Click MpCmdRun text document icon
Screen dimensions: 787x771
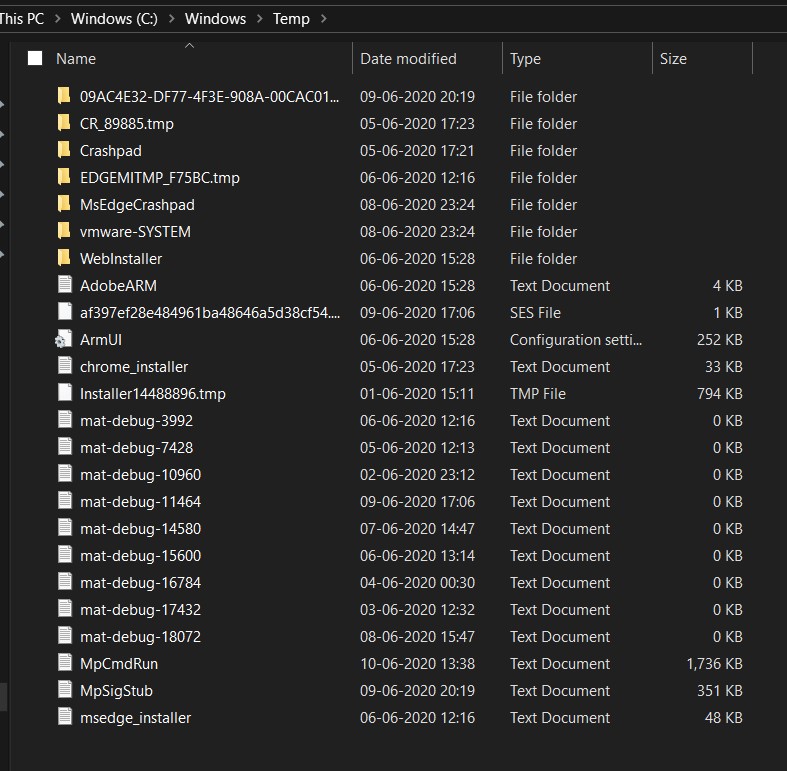(x=64, y=663)
